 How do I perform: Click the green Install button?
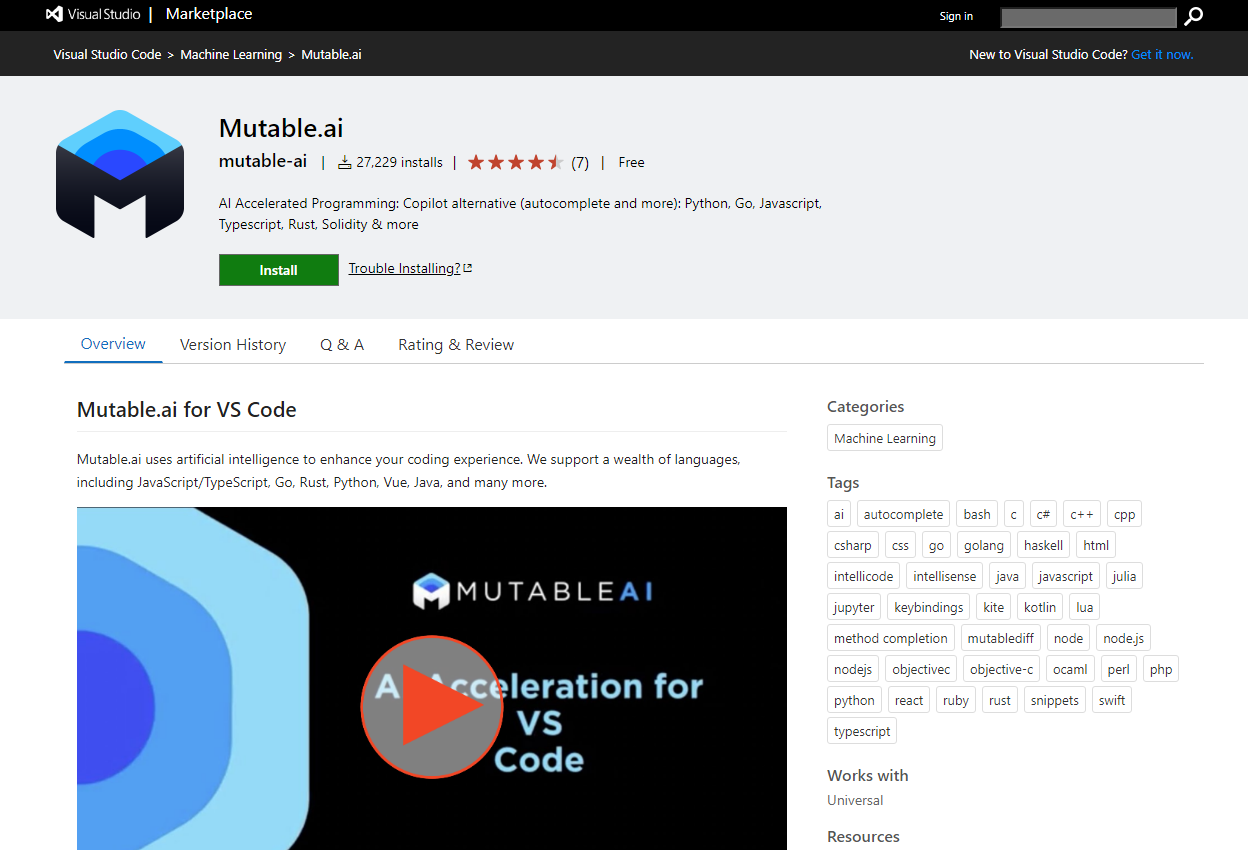279,270
